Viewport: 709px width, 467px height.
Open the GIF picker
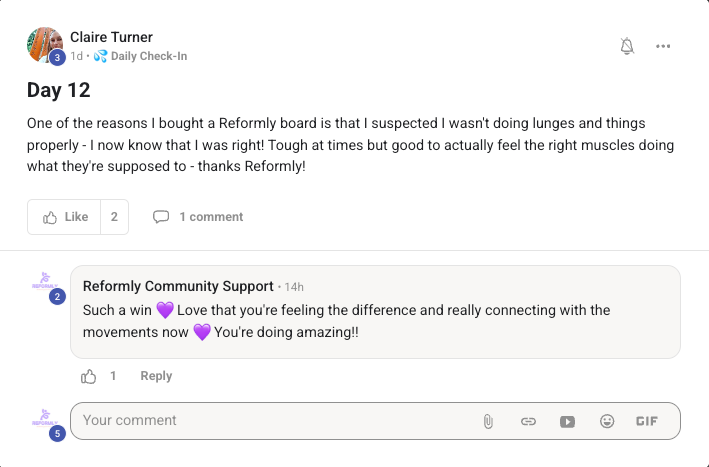(x=647, y=421)
